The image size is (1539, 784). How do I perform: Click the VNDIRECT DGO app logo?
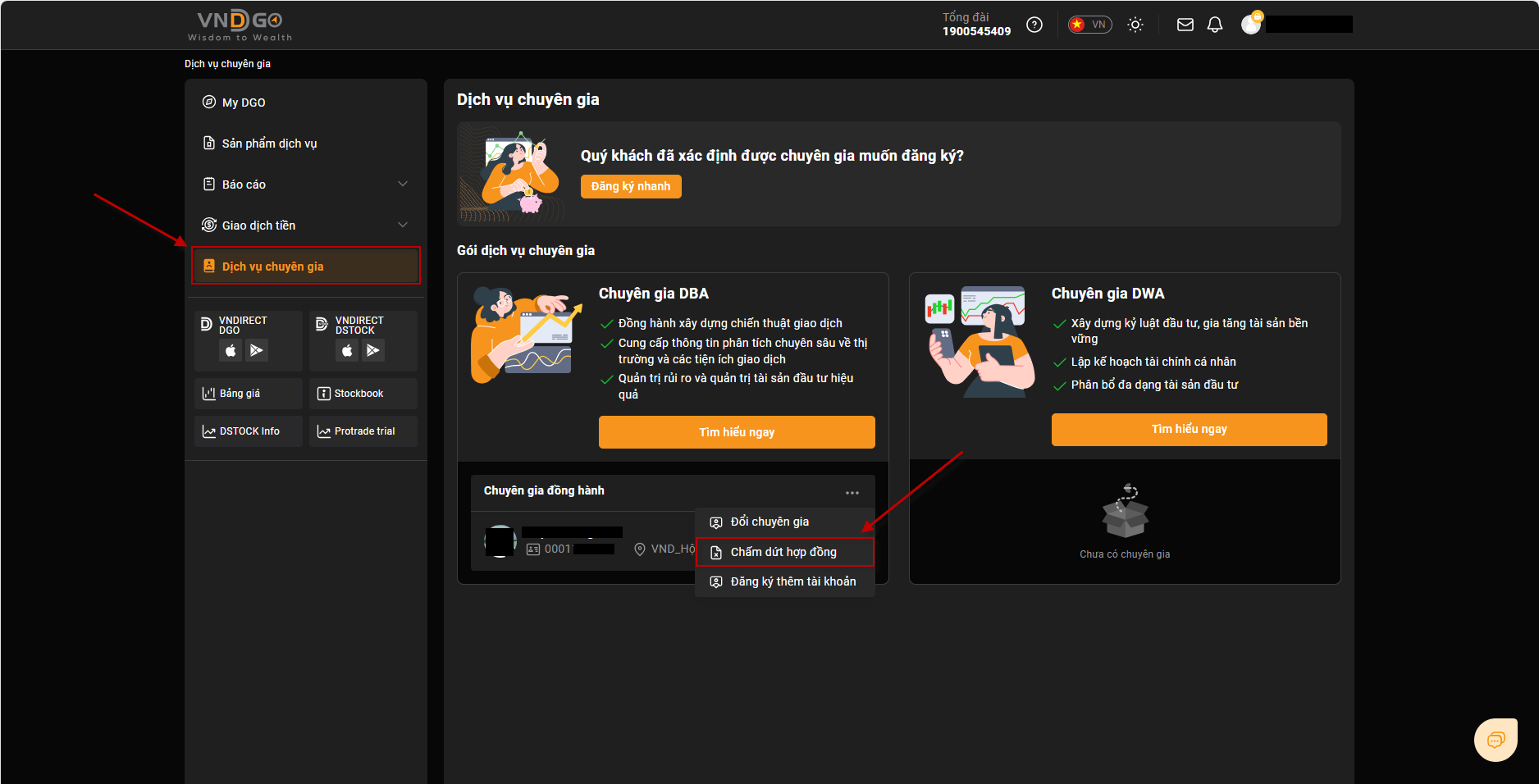pos(207,325)
